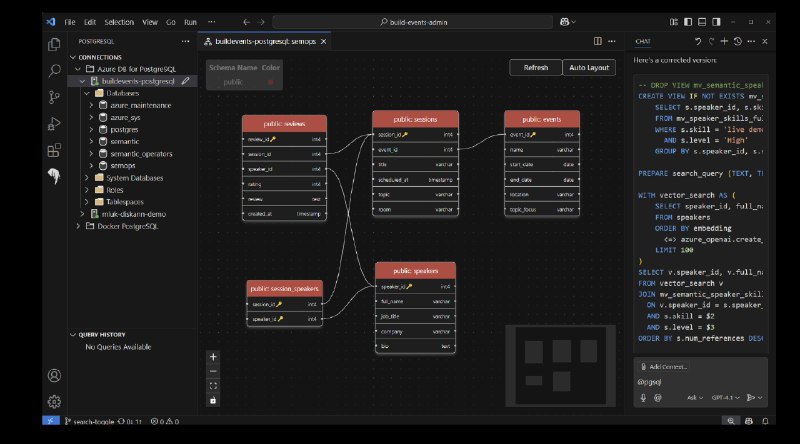Screen dimensions: 800x444
Task: Fit the diagram to view
Action: [x=213, y=386]
